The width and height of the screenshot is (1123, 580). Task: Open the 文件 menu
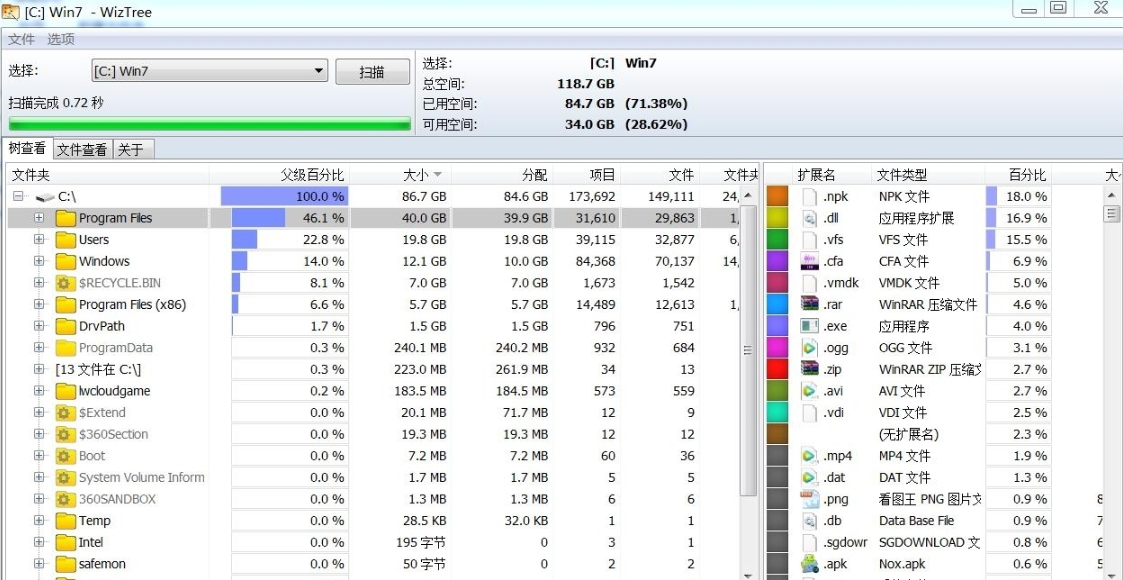(21, 39)
